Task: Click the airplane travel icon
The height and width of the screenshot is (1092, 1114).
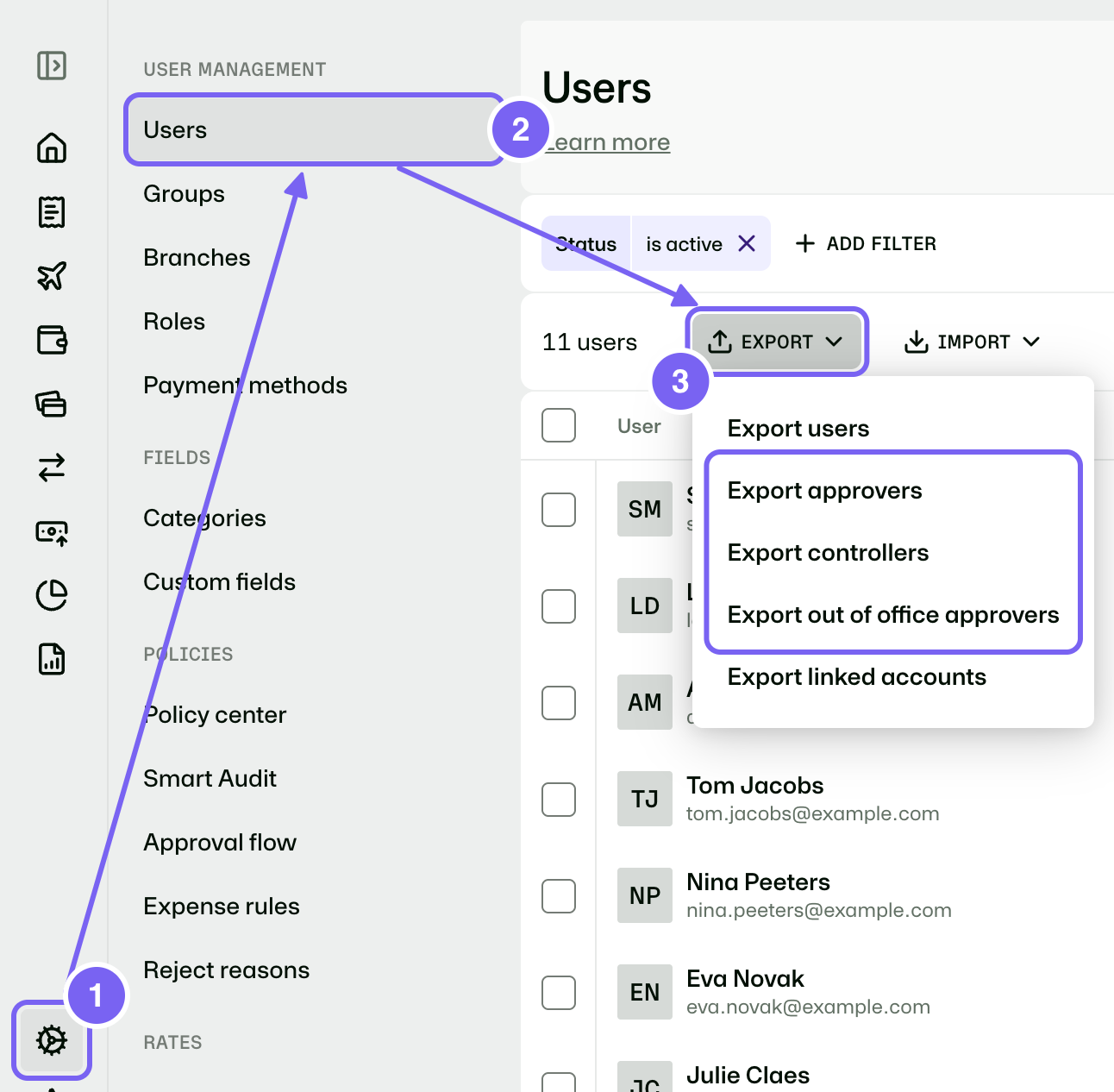Action: click(x=52, y=276)
